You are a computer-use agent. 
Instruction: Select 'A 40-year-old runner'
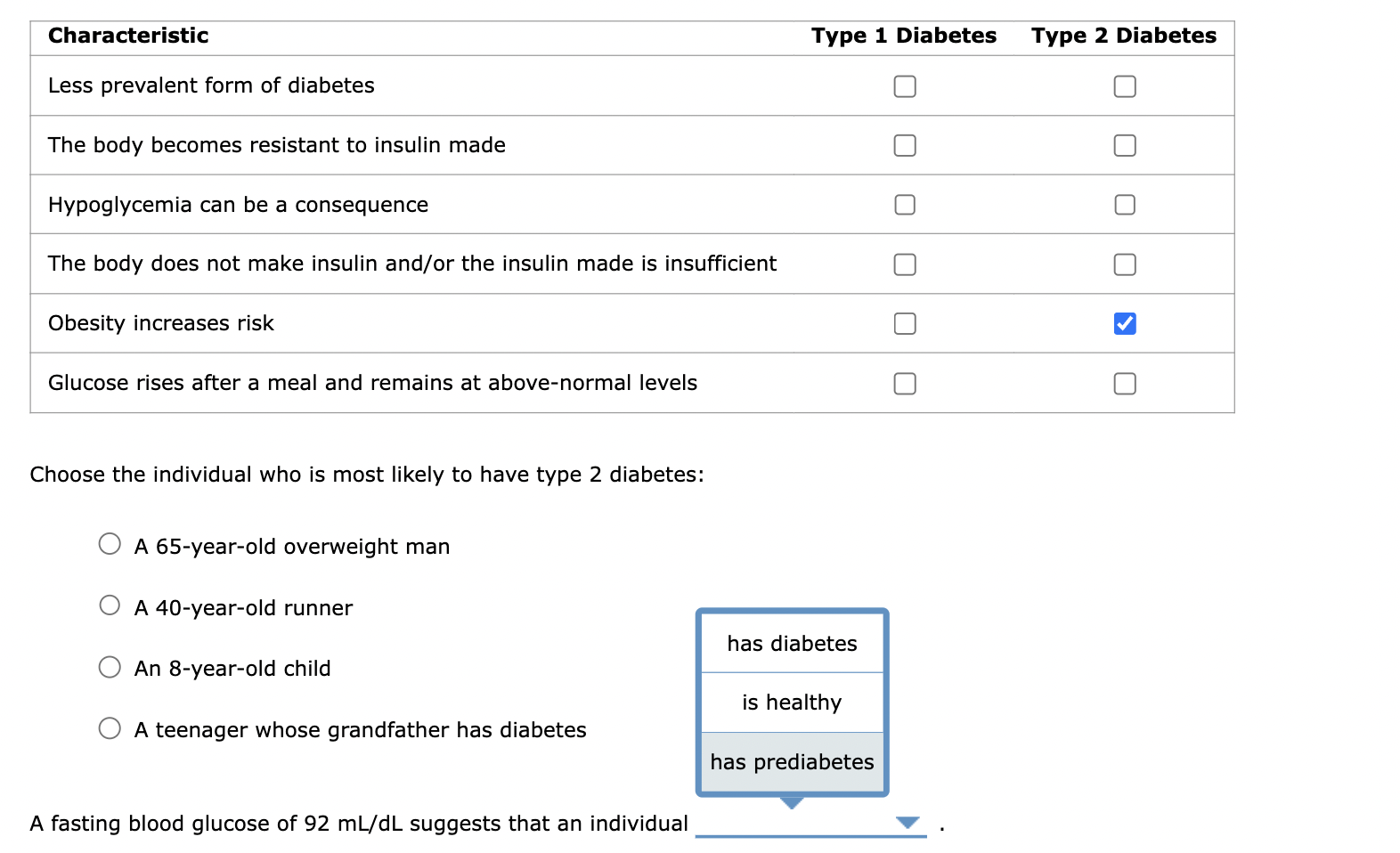click(x=110, y=605)
